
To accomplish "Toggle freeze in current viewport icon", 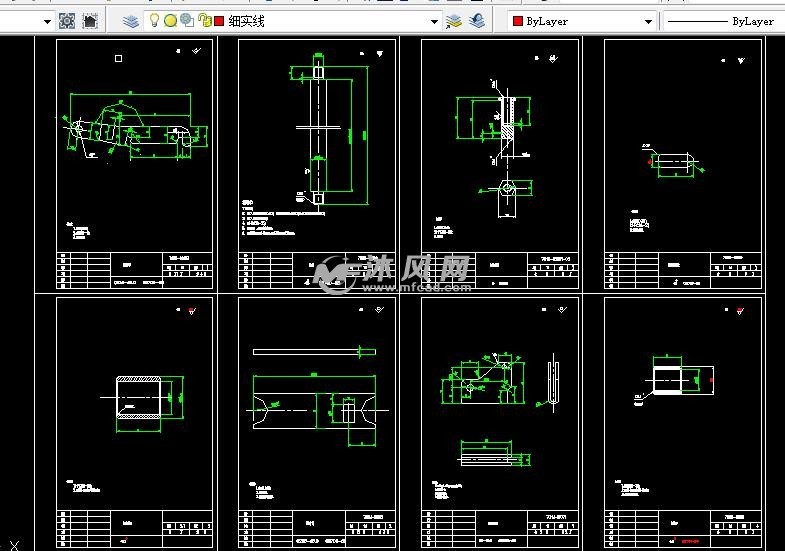I will (x=187, y=21).
